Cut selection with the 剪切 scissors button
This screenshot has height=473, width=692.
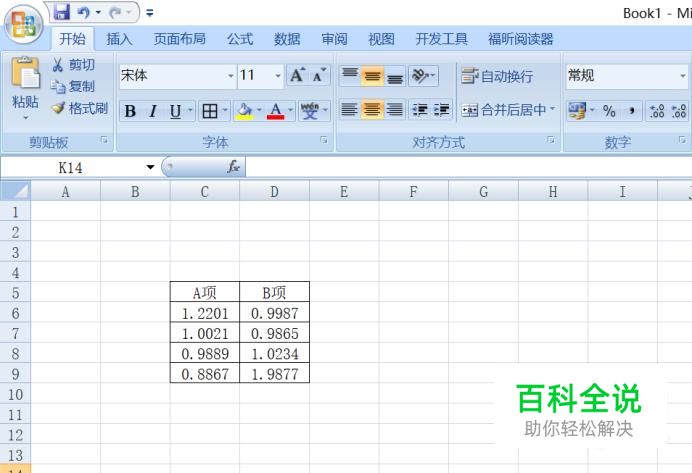[x=73, y=64]
